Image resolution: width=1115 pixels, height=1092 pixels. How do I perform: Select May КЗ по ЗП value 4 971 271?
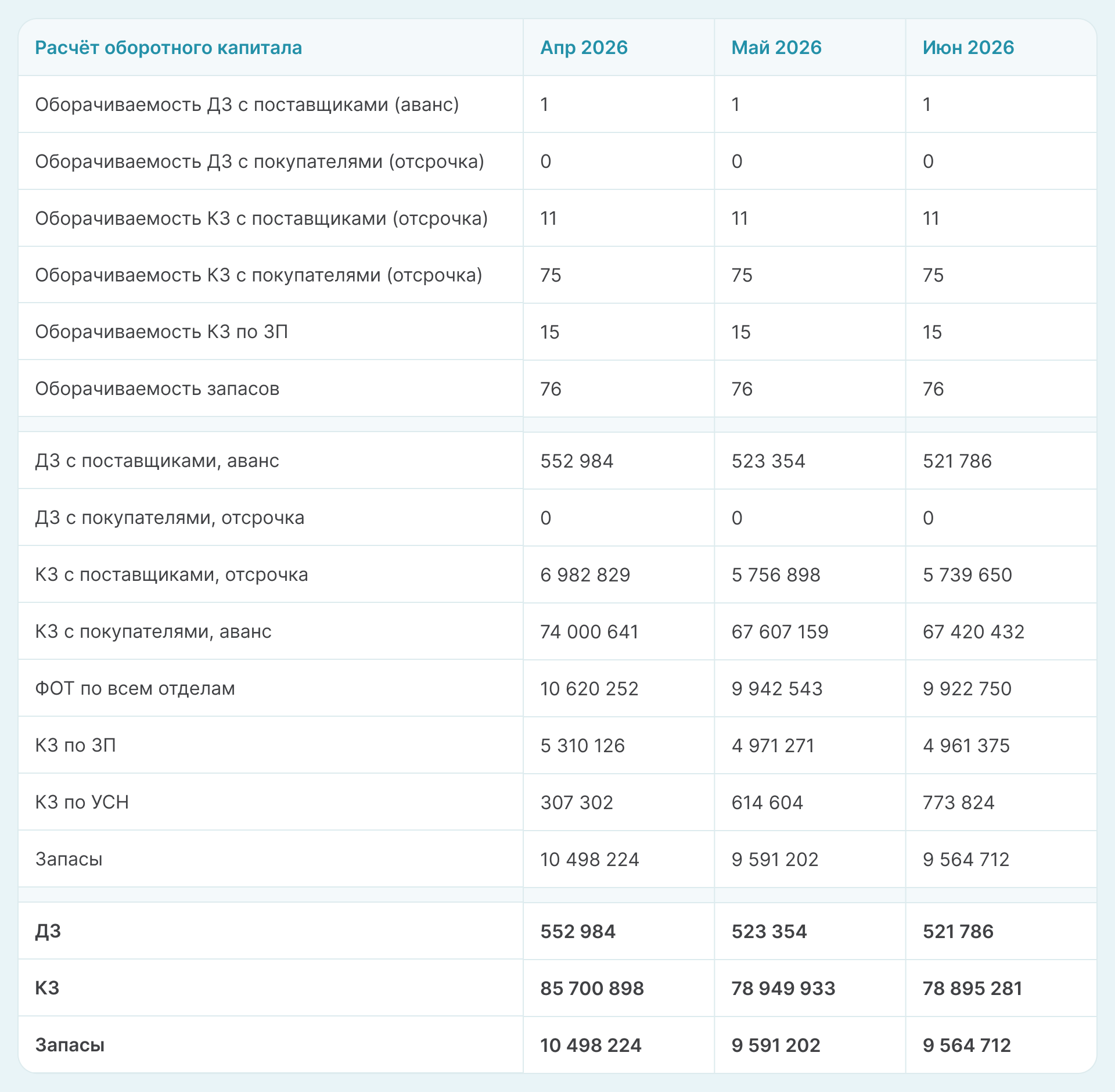tap(772, 745)
